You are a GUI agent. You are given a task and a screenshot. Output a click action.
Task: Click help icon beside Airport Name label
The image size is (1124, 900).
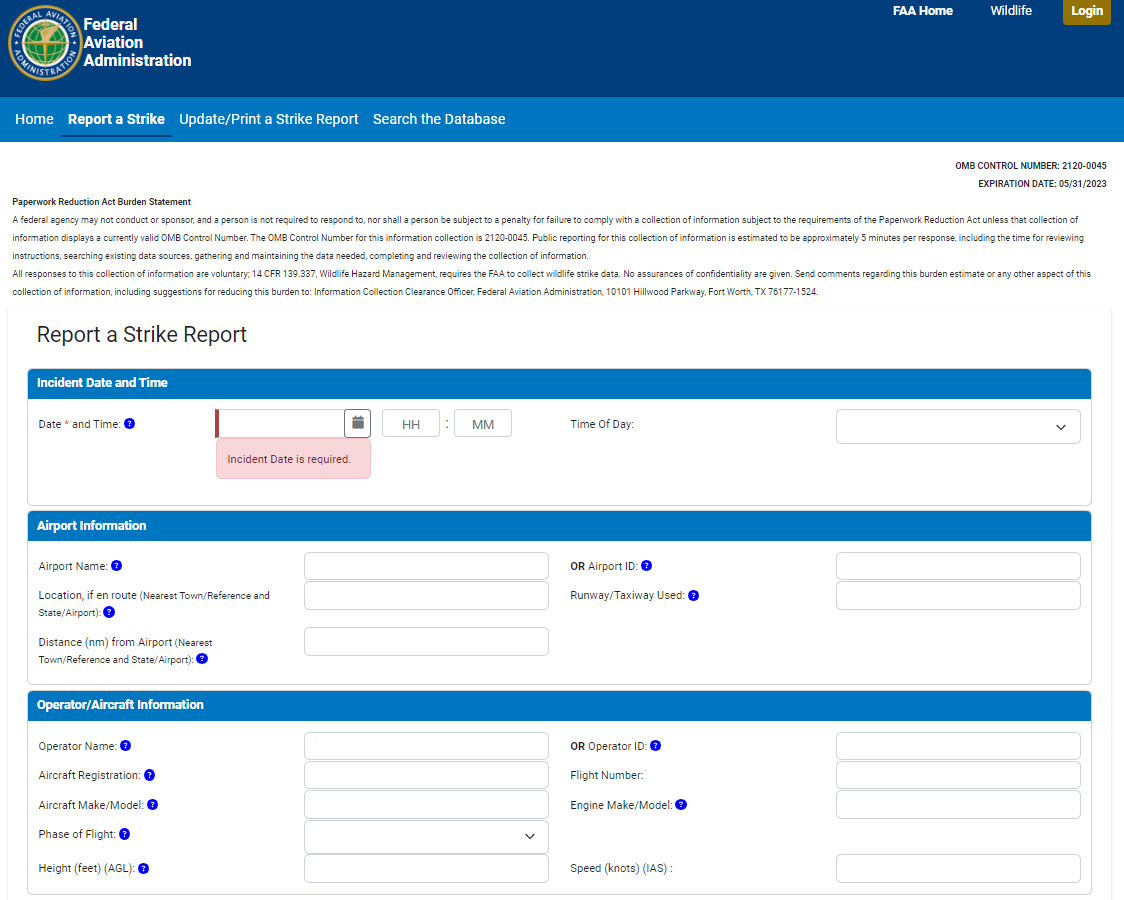coord(117,566)
